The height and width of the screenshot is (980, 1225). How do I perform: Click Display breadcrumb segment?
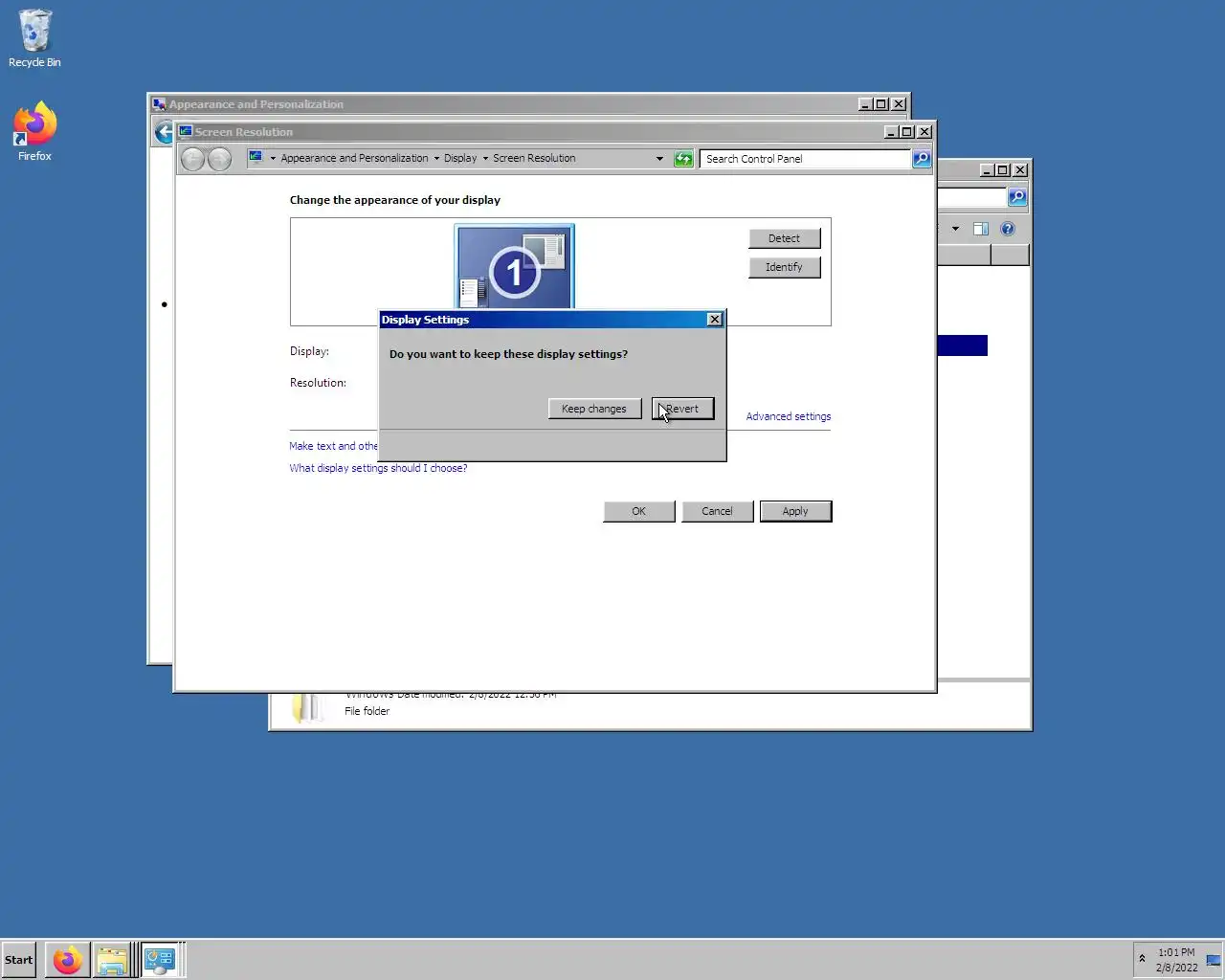point(460,158)
